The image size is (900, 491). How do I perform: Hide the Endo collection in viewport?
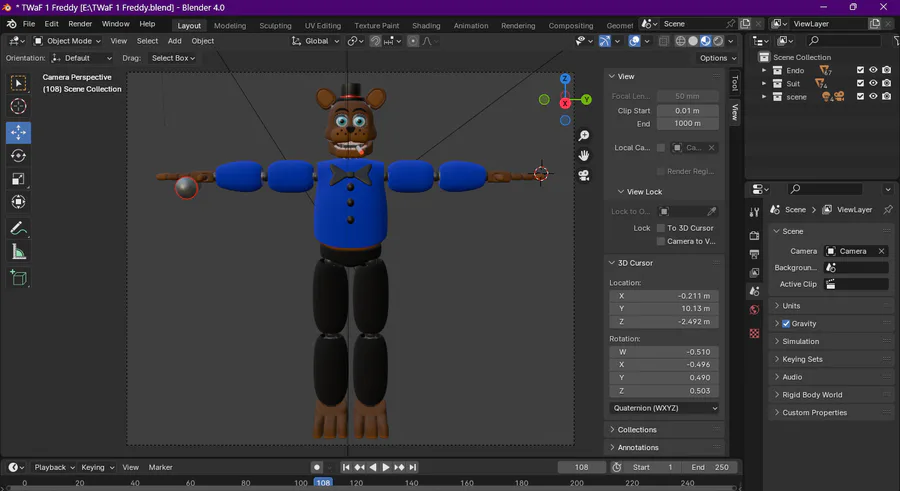pos(873,70)
